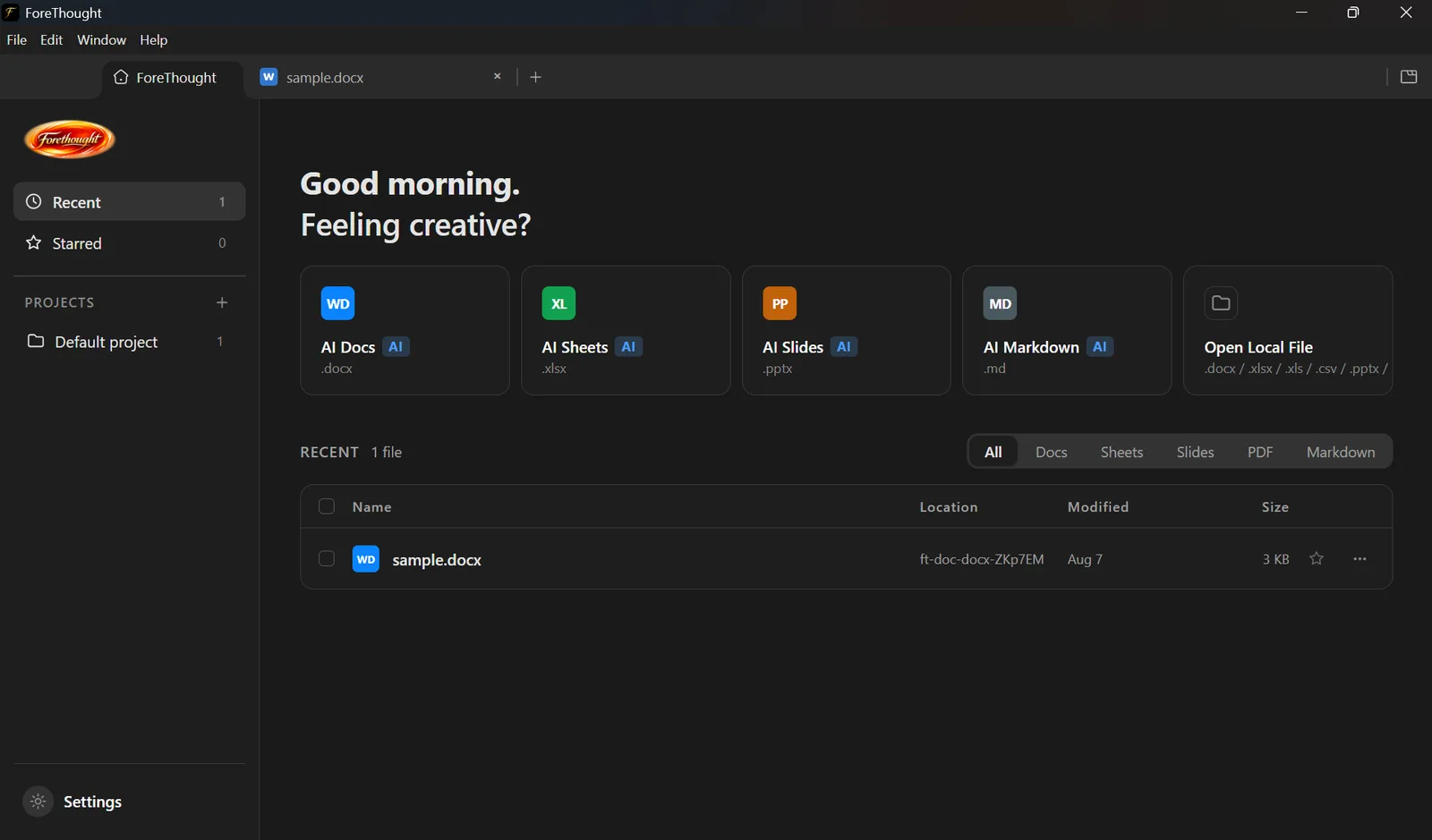Click the star icon beside Starred
This screenshot has height=840, width=1432.
(34, 242)
